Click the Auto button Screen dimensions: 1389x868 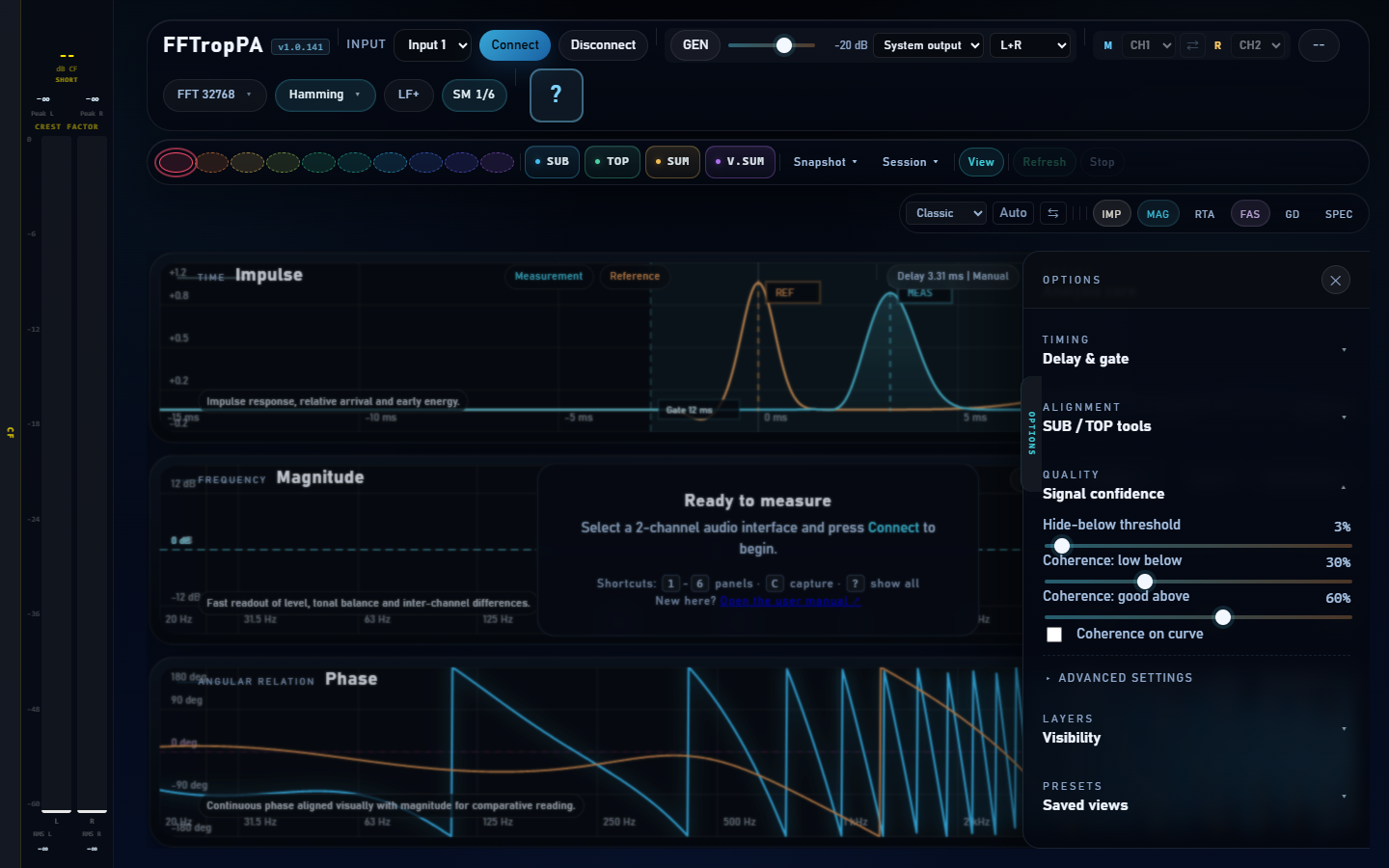point(1013,213)
